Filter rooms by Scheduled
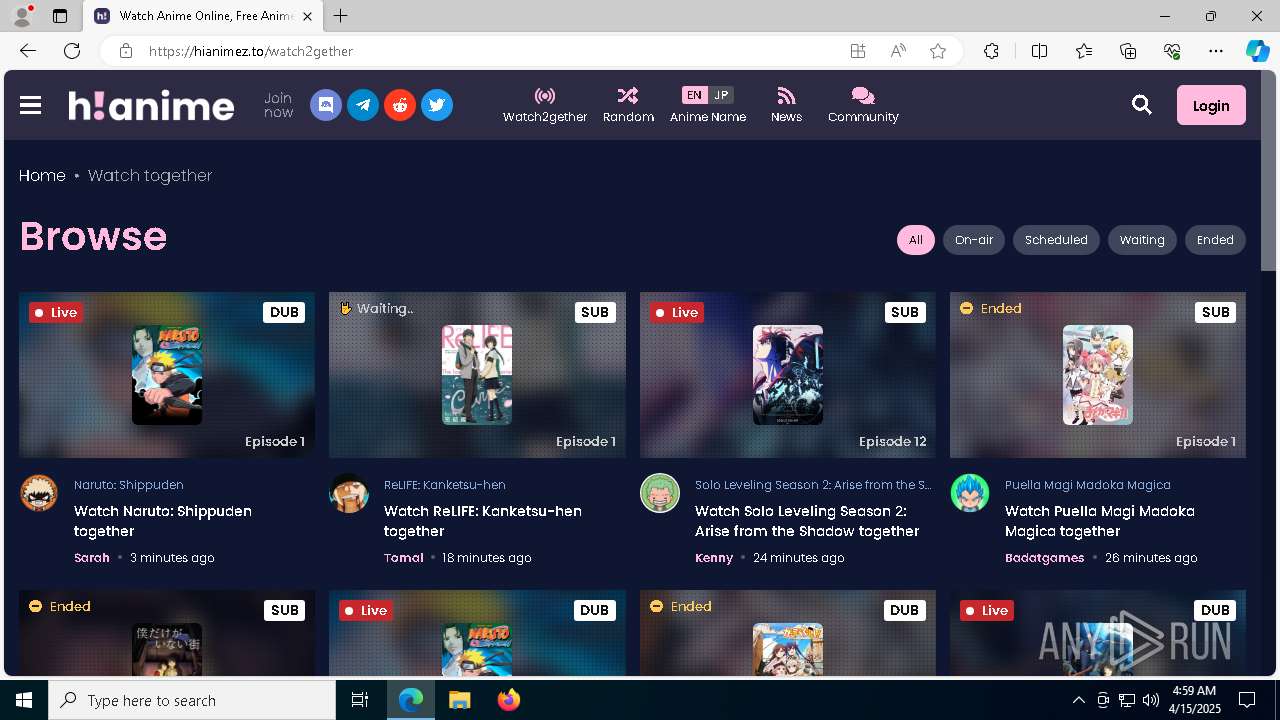 (1056, 240)
